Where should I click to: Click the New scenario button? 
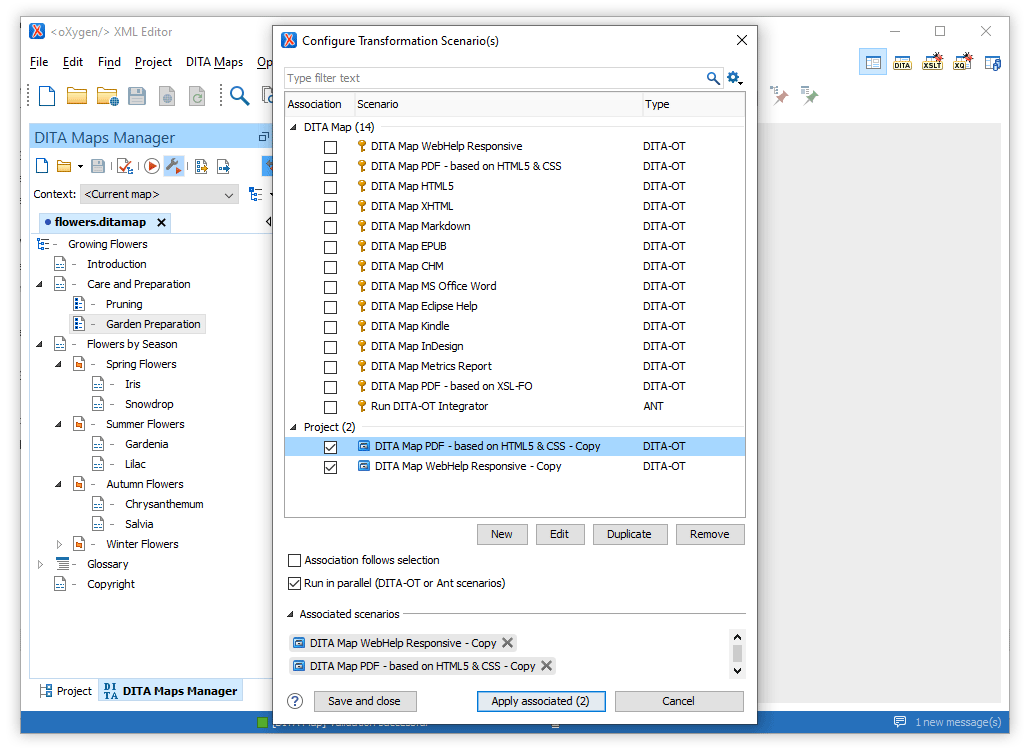[x=502, y=535]
